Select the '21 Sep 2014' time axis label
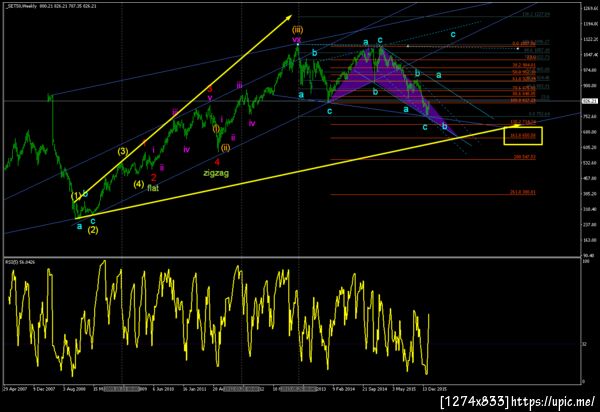 (375, 389)
